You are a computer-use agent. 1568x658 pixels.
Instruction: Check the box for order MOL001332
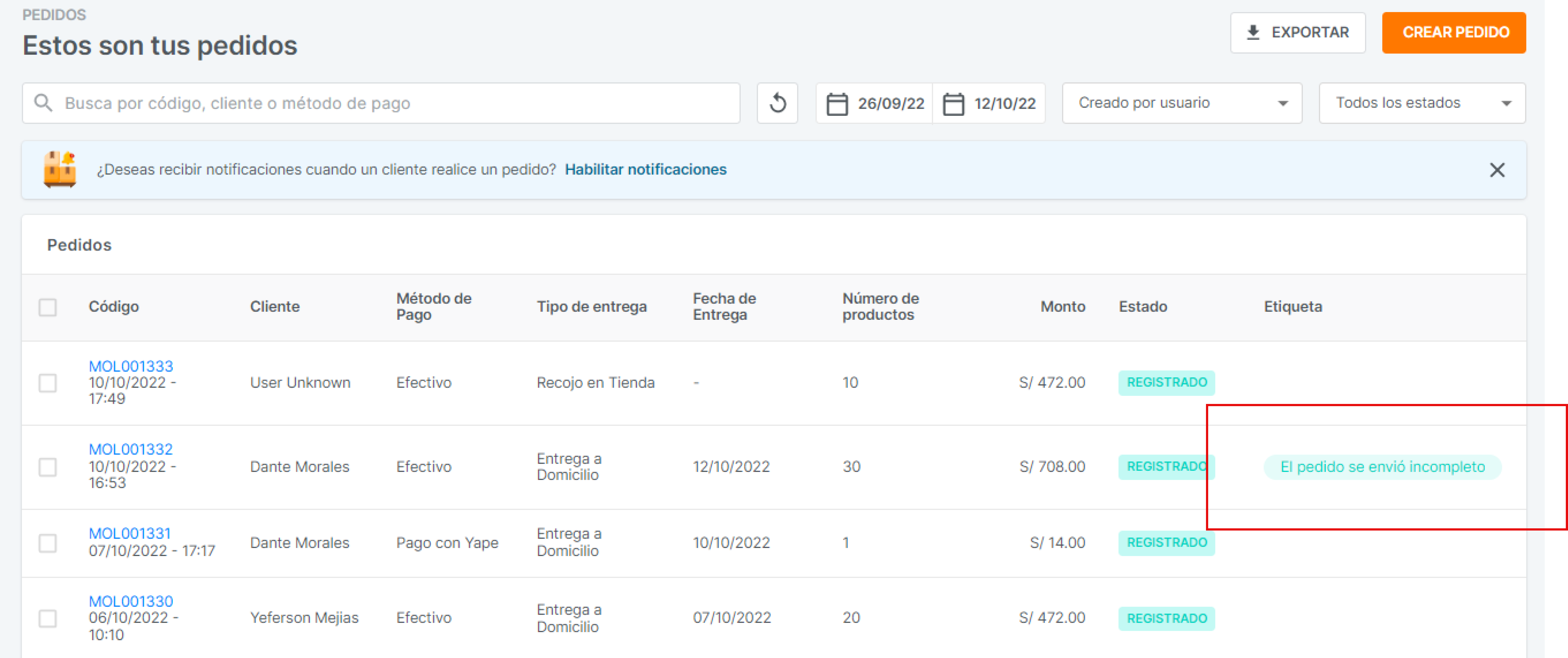point(47,467)
